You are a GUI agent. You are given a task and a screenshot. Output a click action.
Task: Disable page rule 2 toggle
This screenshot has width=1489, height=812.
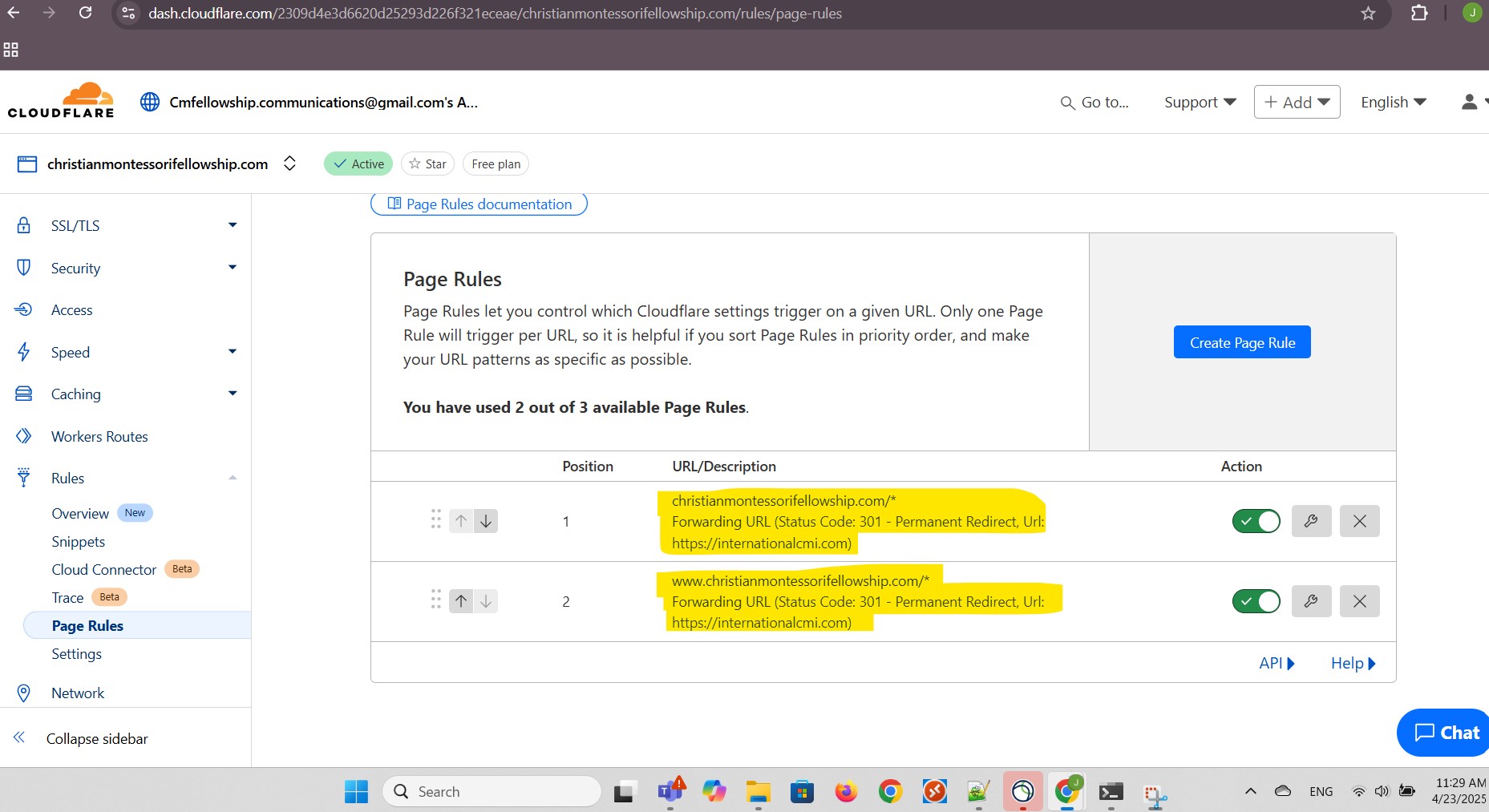pyautogui.click(x=1256, y=601)
